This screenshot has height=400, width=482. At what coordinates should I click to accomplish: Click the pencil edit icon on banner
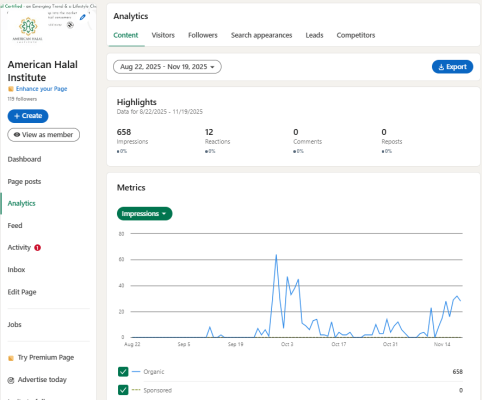tap(83, 17)
